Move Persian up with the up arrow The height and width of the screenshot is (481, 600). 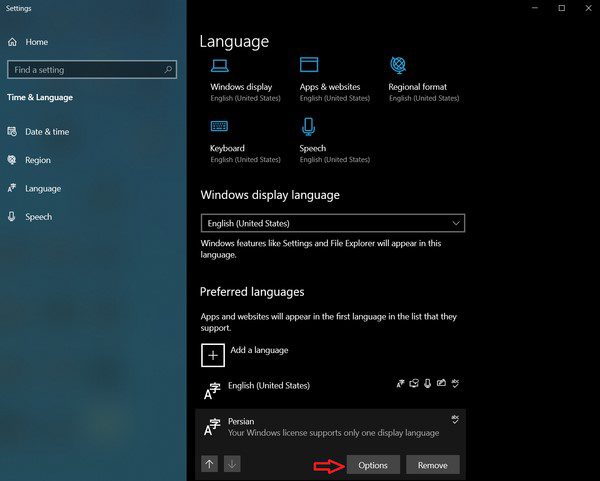tap(209, 464)
